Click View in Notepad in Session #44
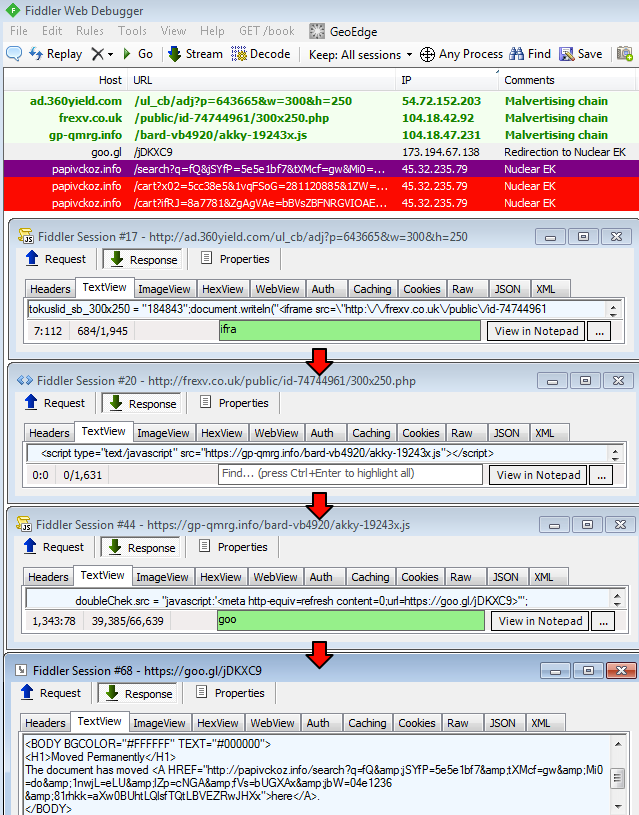 click(x=539, y=621)
